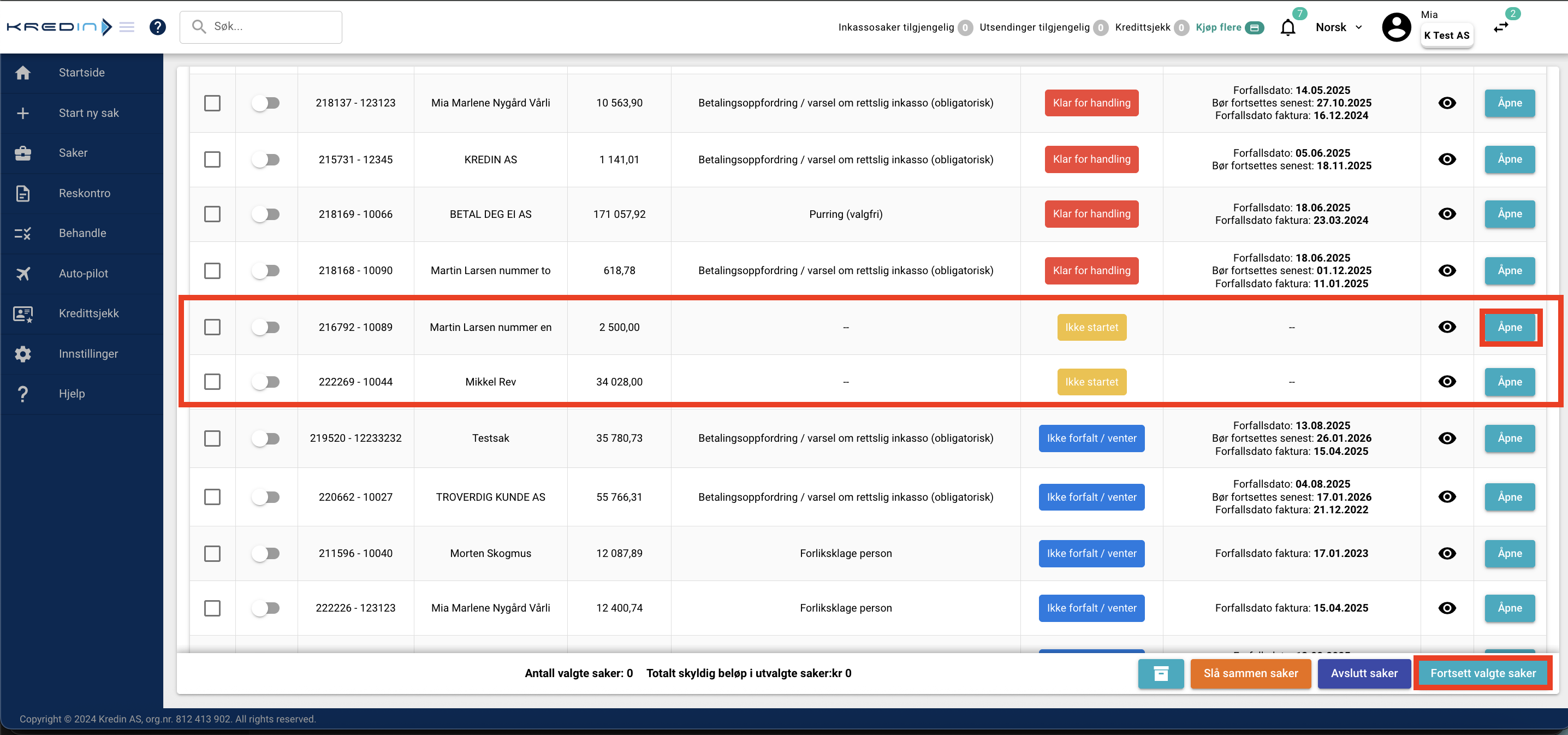Click Ikke startet badge for Mikkel Rev

1091,382
